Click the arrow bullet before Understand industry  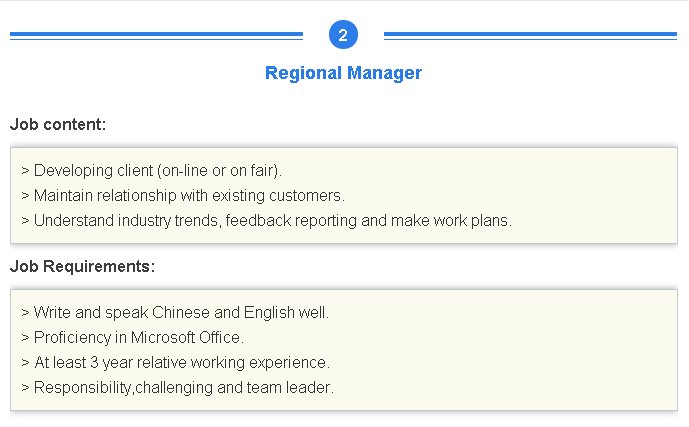pyautogui.click(x=25, y=221)
